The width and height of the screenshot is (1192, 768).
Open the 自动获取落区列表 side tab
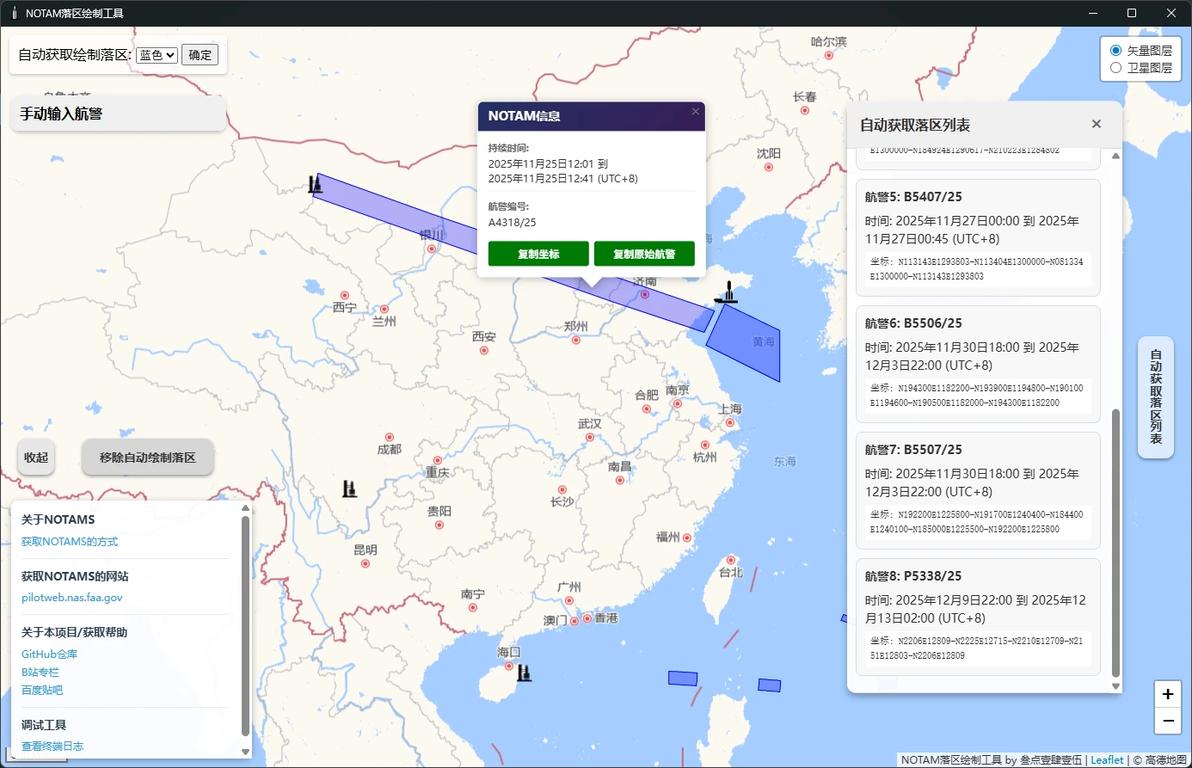pyautogui.click(x=1156, y=397)
